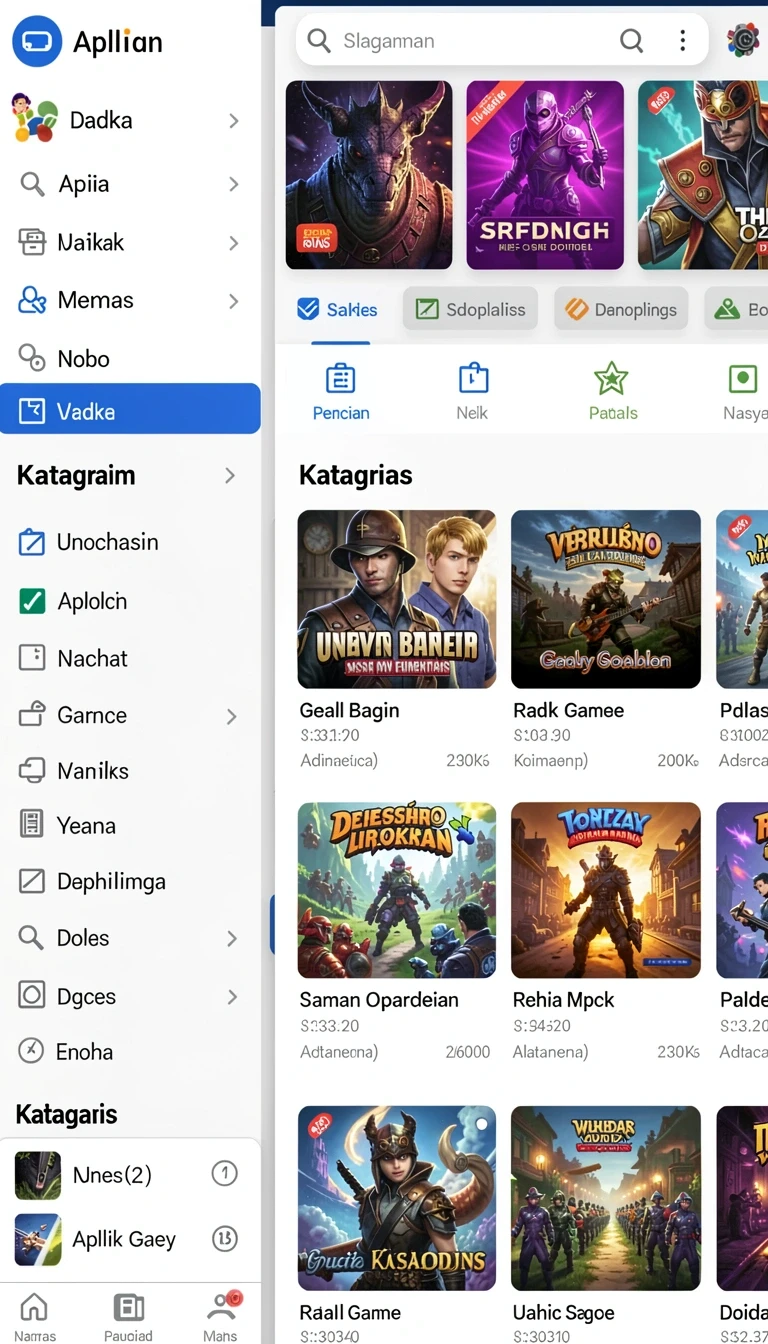
Task: Tick the Nachat checkbox square
Action: tap(32, 658)
